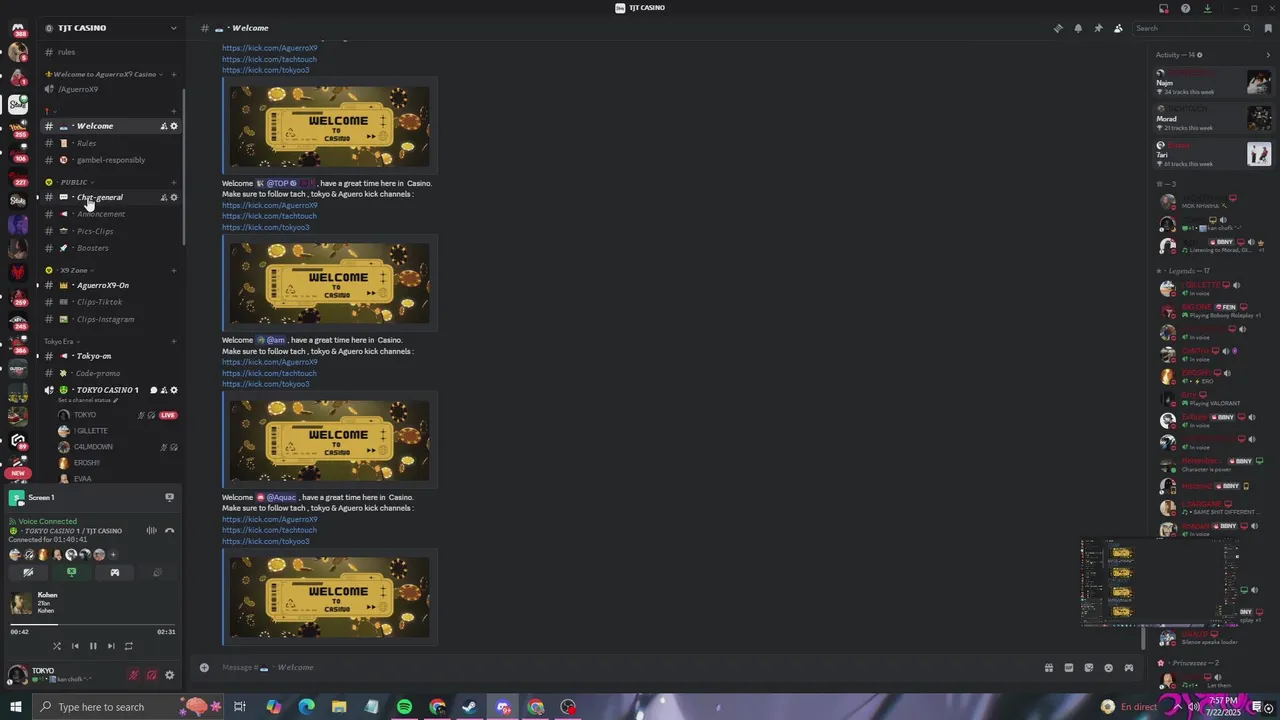Select the gambel-responsibly channel
The image size is (1280, 720).
coord(110,160)
